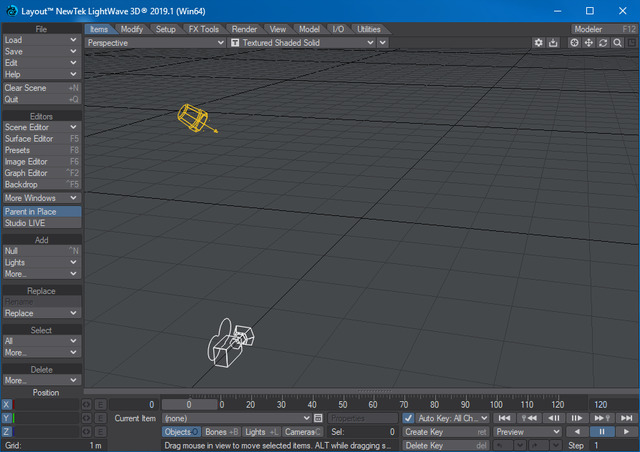Viewport: 640px width, 452px height.
Task: Click the Step value input field
Action: tap(612, 445)
